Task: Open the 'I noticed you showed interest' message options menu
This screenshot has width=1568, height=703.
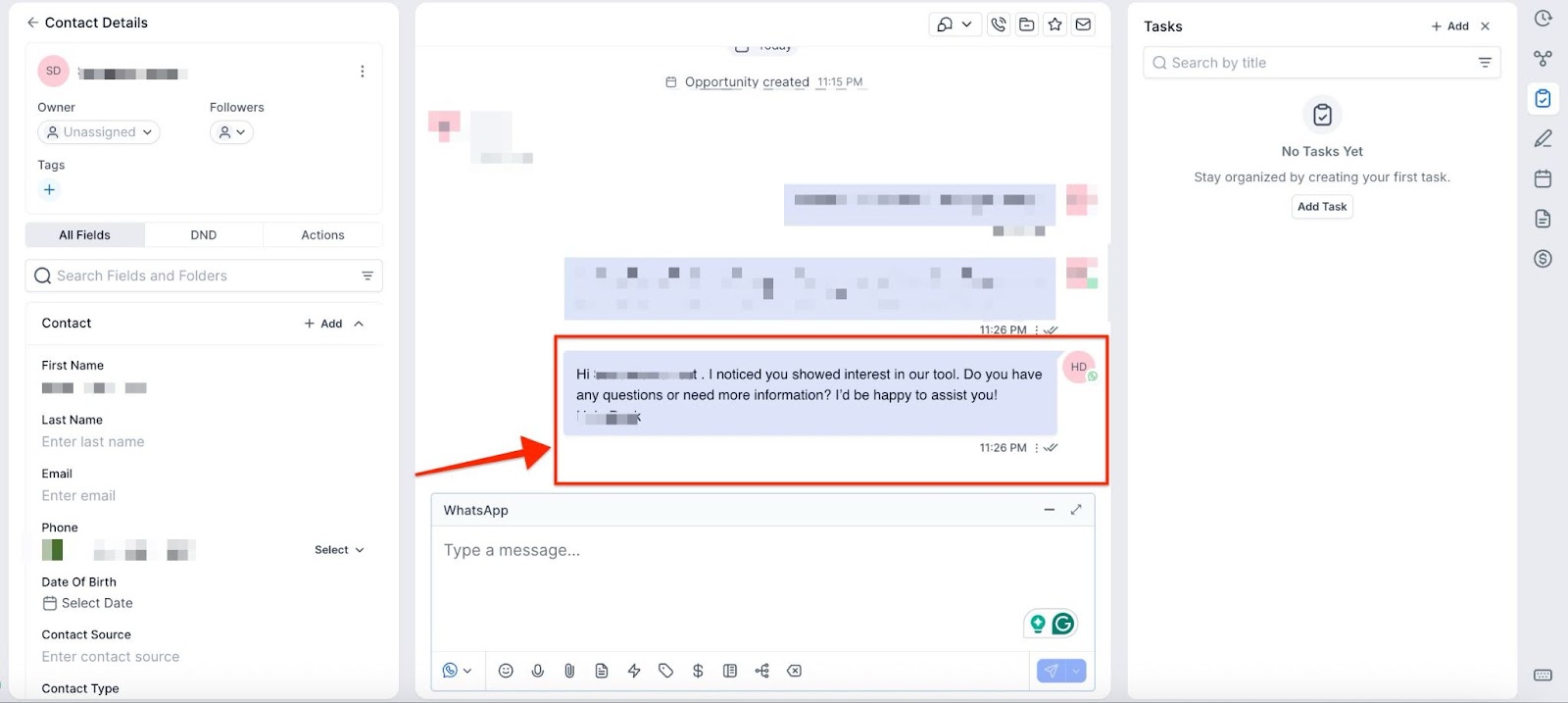Action: click(1036, 448)
